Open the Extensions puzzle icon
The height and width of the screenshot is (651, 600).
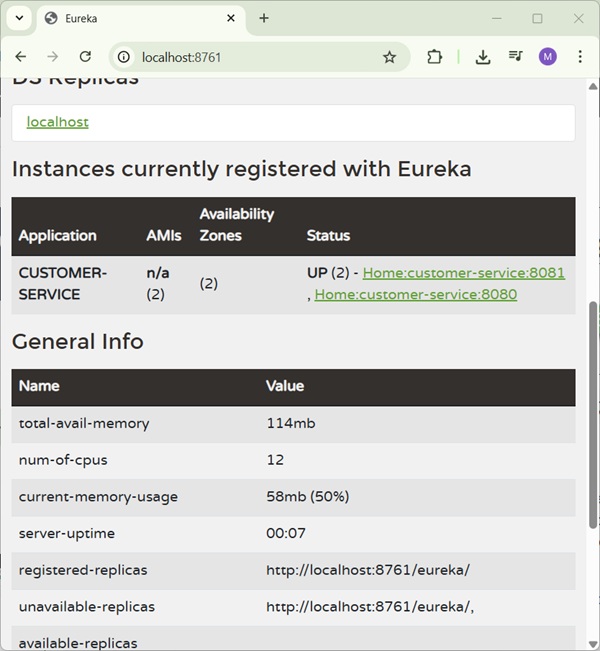[434, 57]
